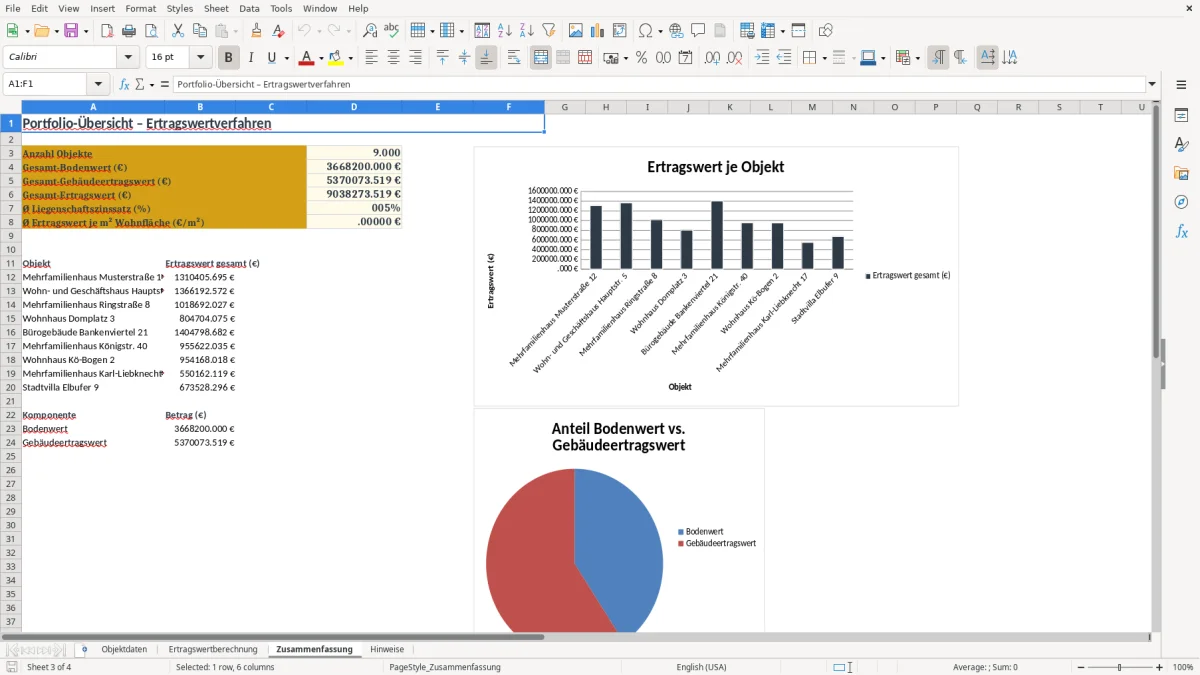Open underline style dropdown arrow
Image resolution: width=1200 pixels, height=675 pixels.
tap(286, 58)
